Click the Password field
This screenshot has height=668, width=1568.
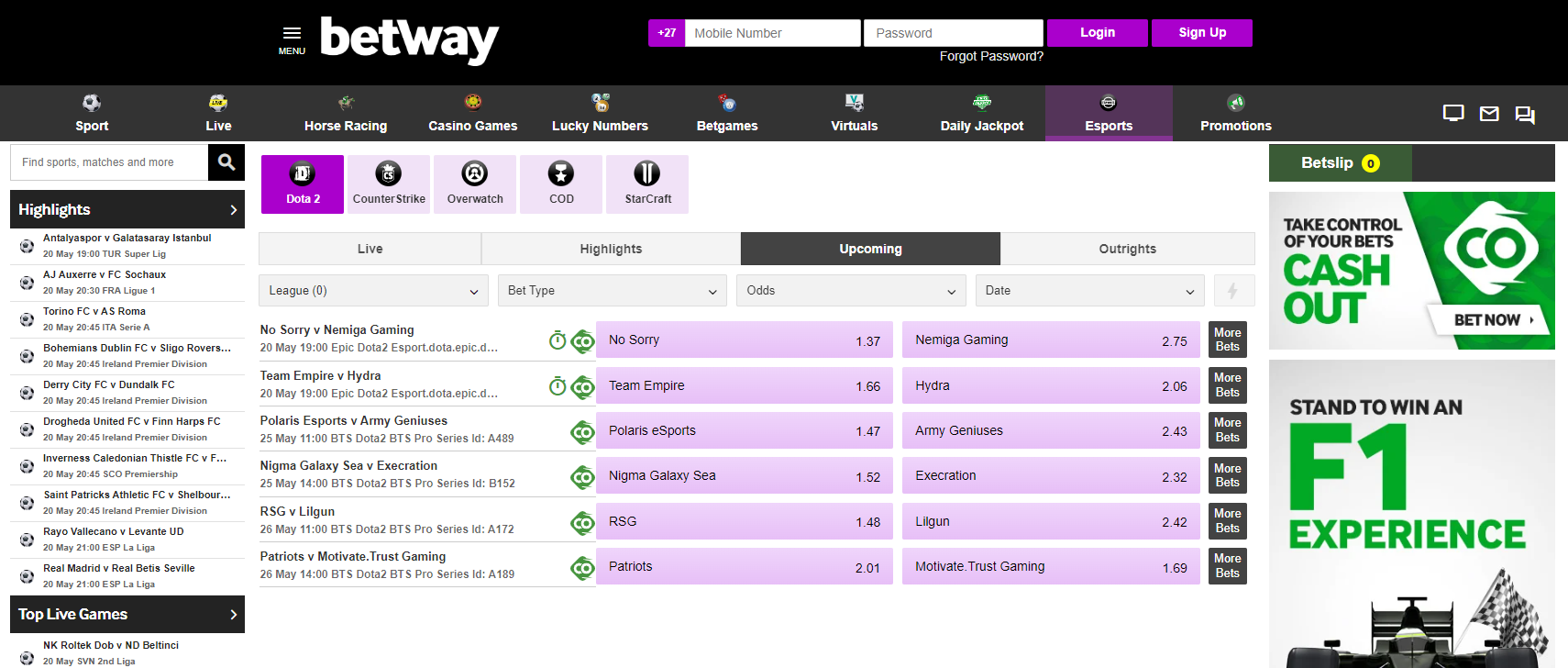click(x=954, y=33)
